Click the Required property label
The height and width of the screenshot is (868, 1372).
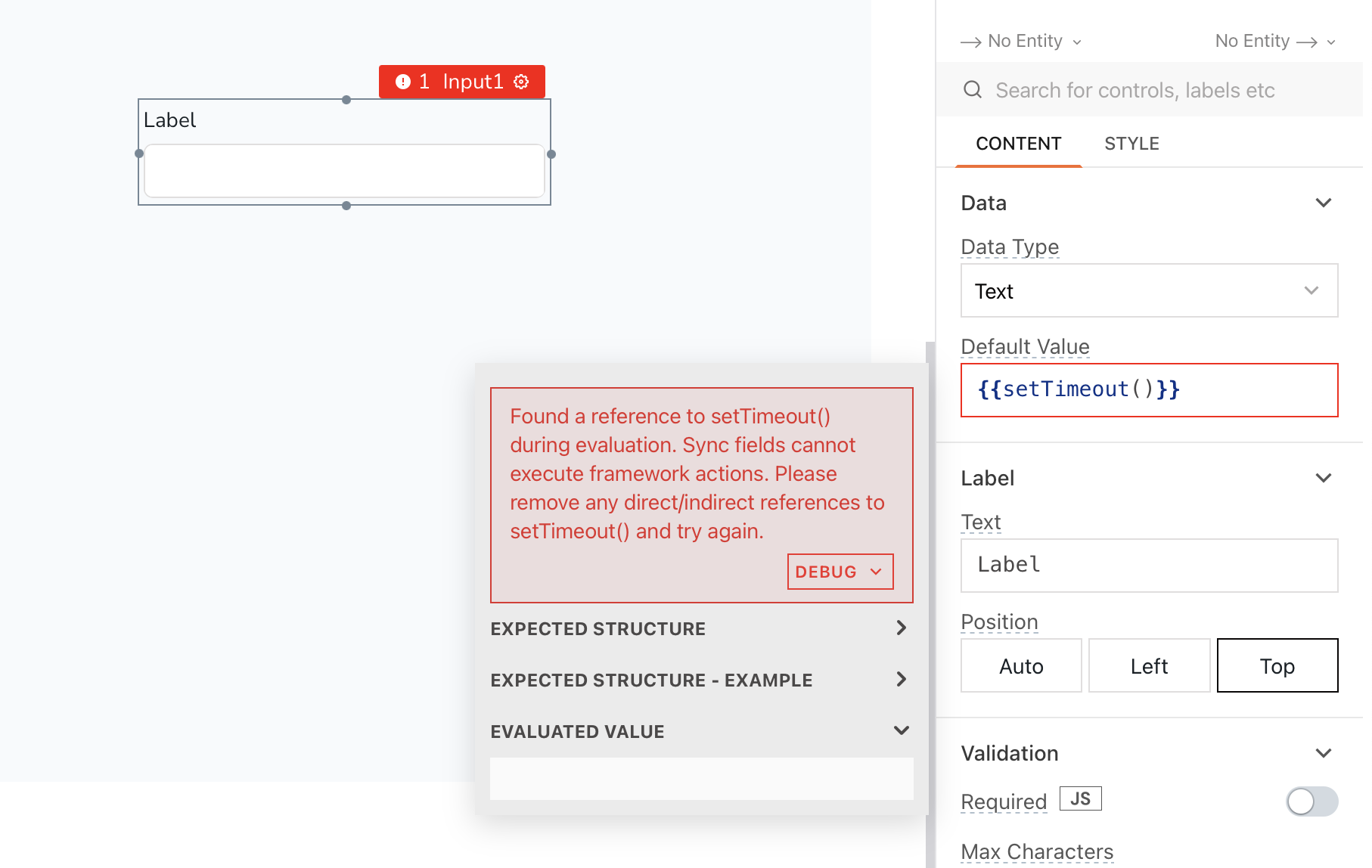click(1004, 802)
